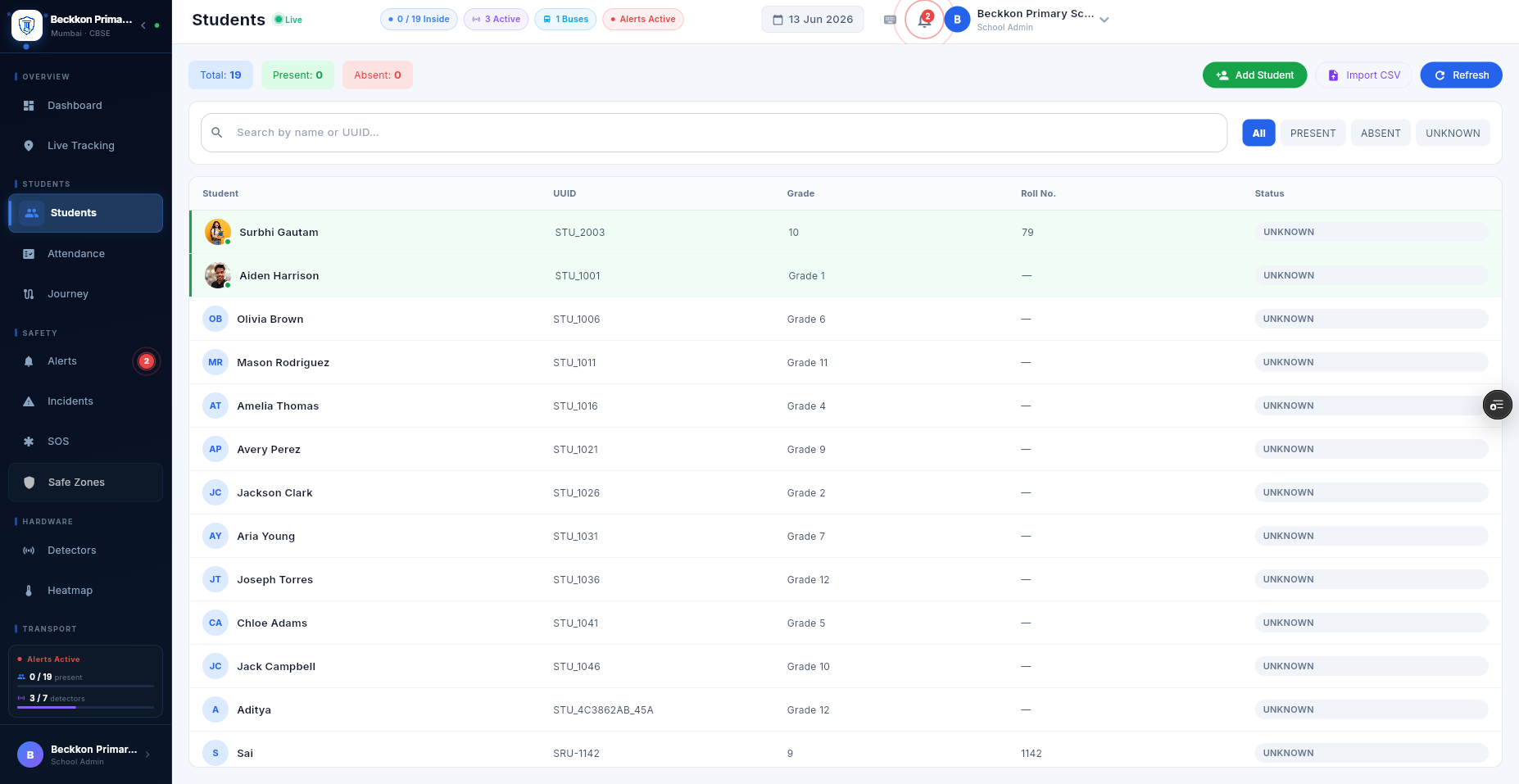Open the Attendance section
The image size is (1519, 784).
pyautogui.click(x=85, y=254)
